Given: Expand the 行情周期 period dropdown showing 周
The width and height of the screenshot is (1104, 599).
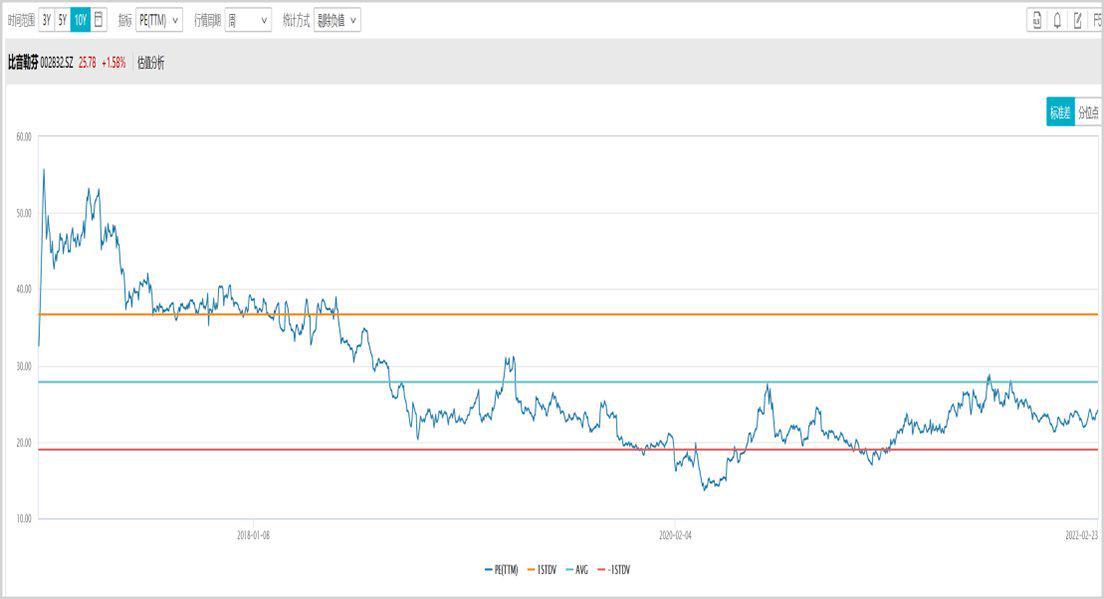Looking at the screenshot, I should pos(247,20).
